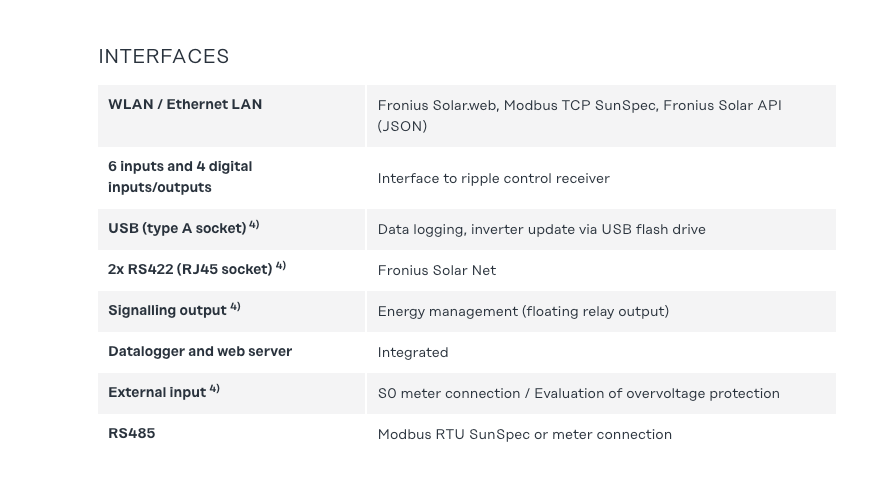Image resolution: width=875 pixels, height=482 pixels.
Task: Open footnote 4 after Signalling output
Action: coord(235,307)
